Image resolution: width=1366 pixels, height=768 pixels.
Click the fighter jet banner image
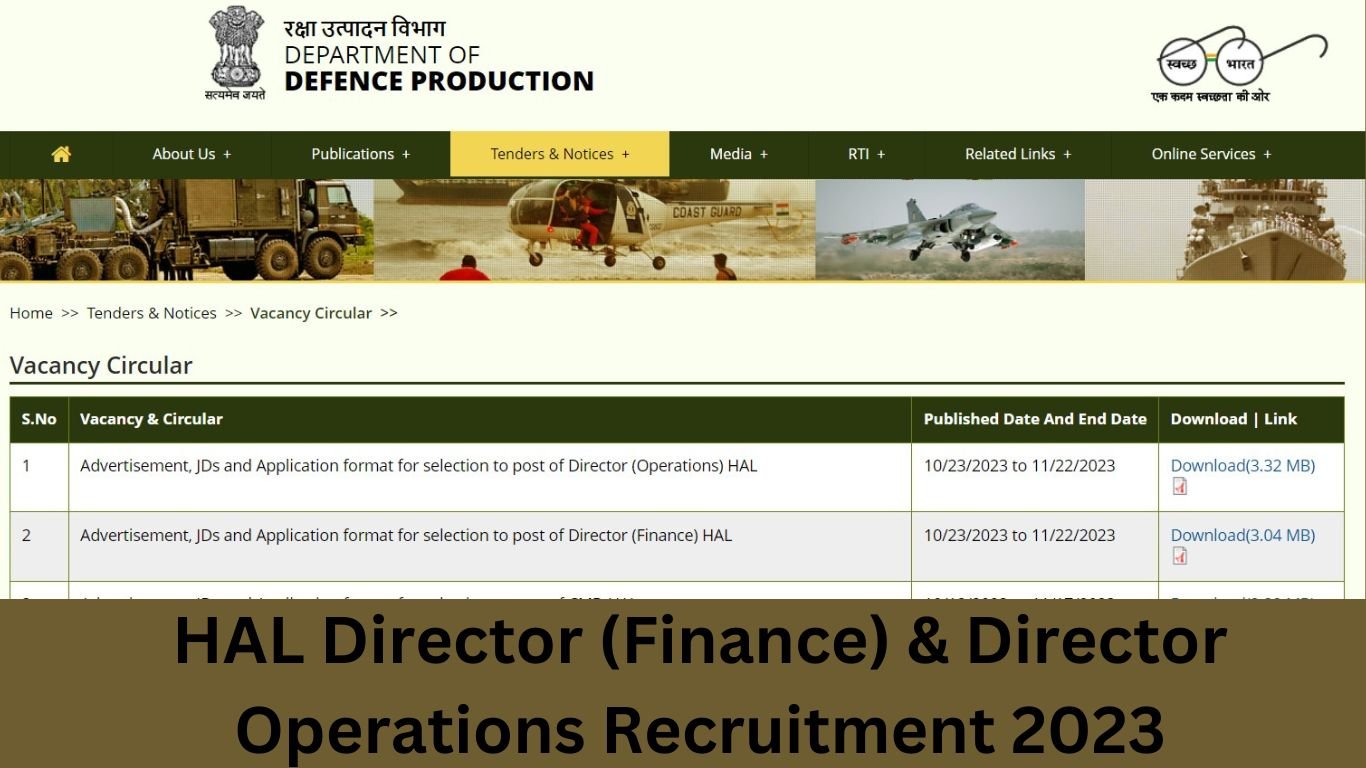[x=950, y=229]
